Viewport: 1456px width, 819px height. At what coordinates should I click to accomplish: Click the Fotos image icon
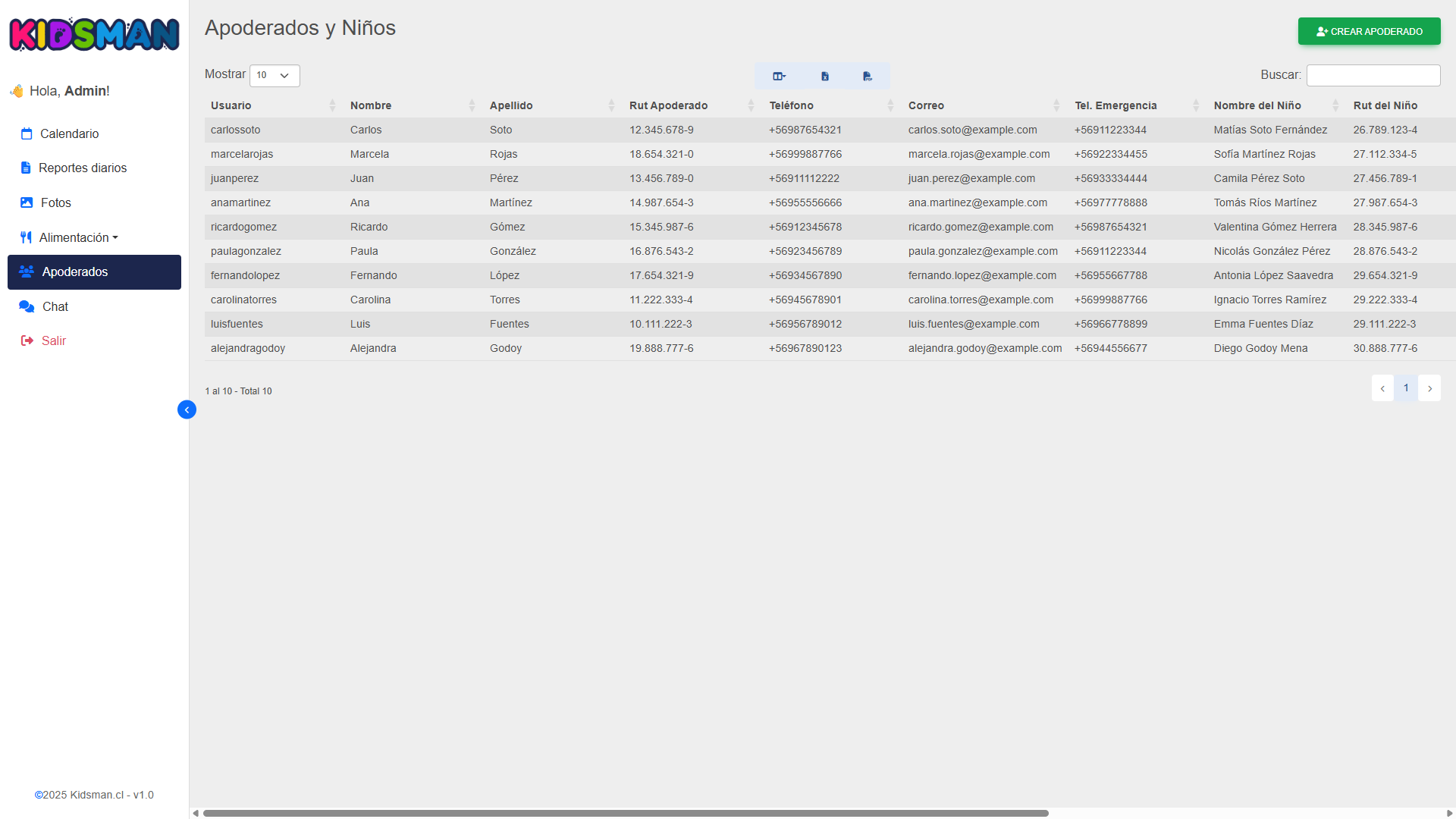(x=27, y=202)
